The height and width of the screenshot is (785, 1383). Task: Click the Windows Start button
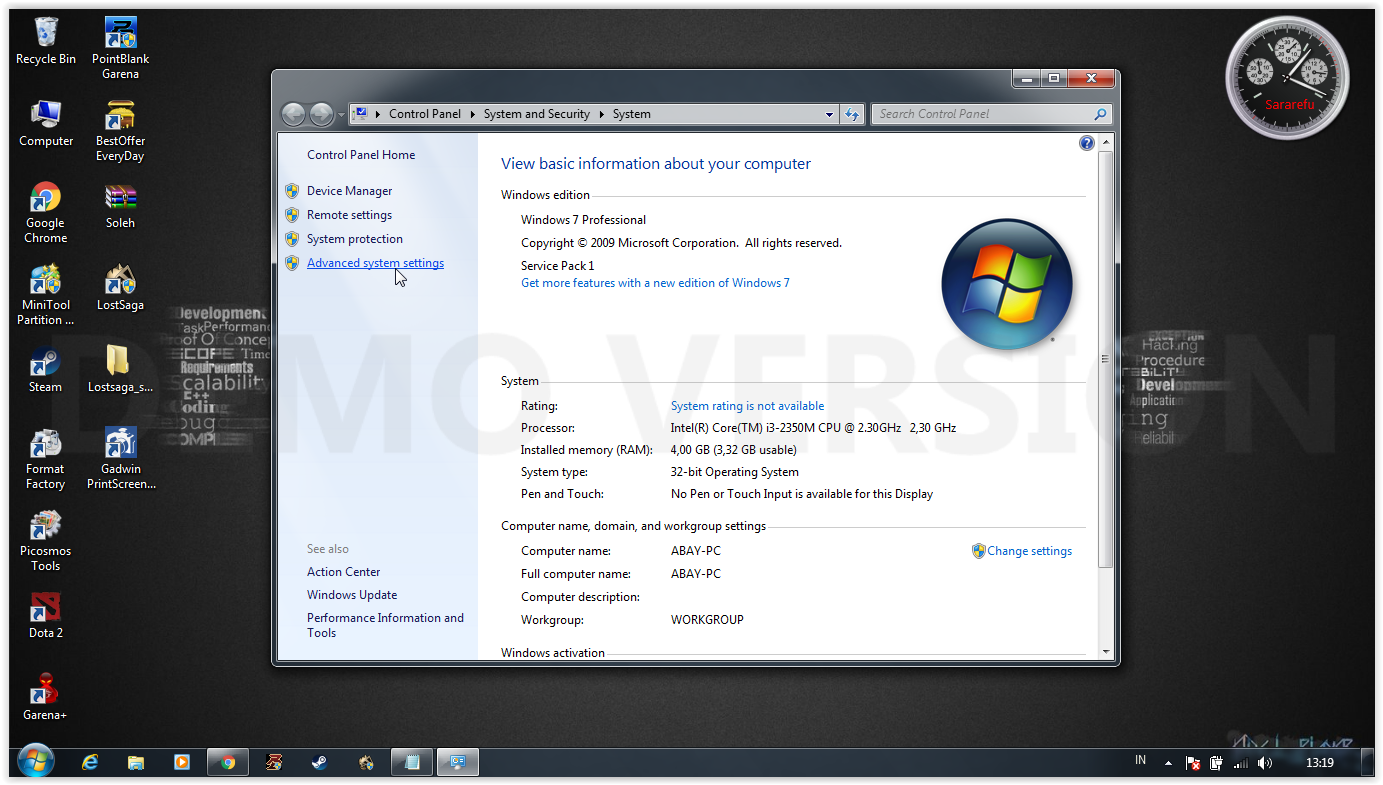[36, 762]
